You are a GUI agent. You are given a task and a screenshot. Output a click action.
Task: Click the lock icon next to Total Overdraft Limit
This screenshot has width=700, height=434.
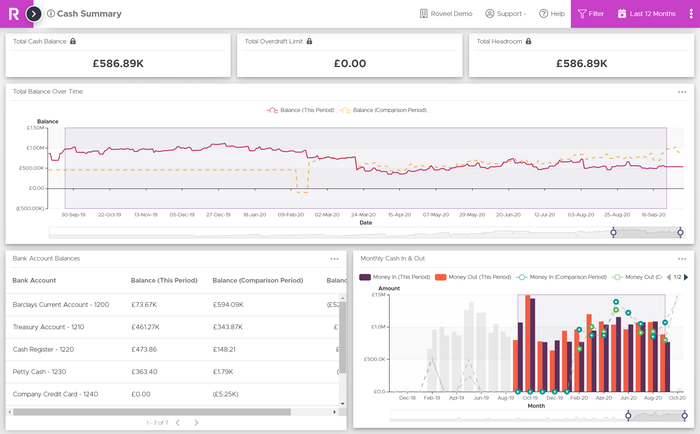point(309,41)
